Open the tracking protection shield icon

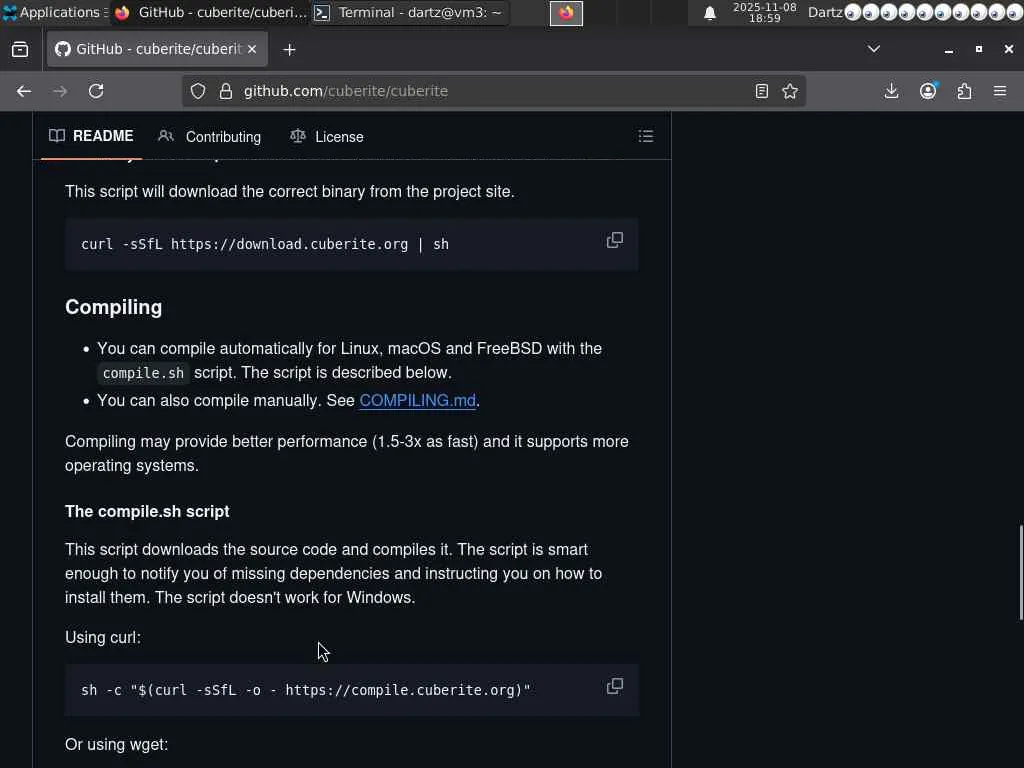[x=198, y=91]
